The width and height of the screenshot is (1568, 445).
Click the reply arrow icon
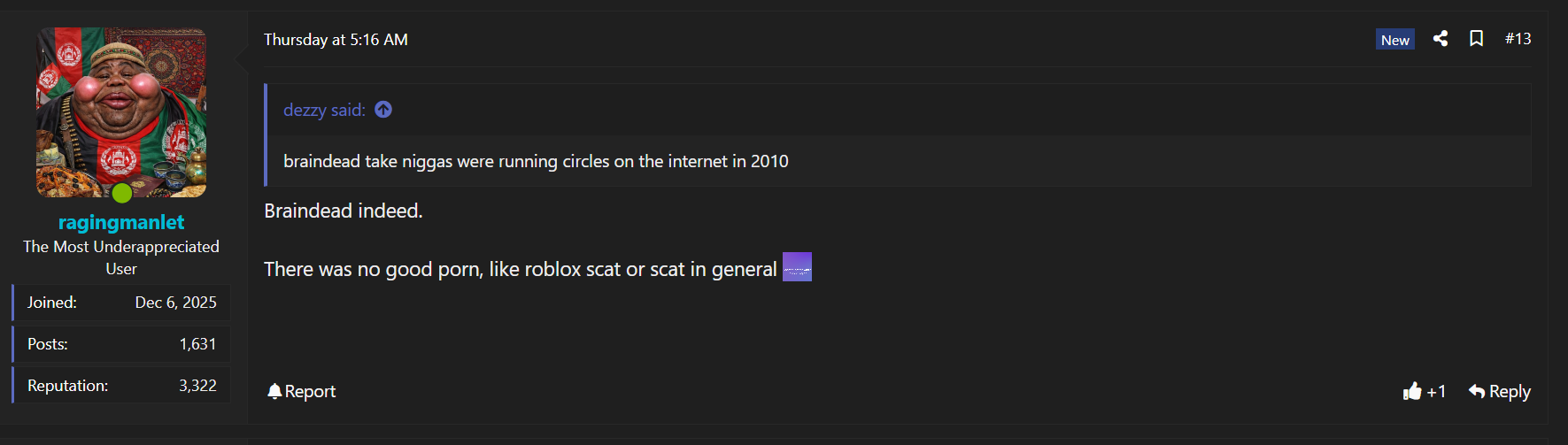[x=1477, y=391]
